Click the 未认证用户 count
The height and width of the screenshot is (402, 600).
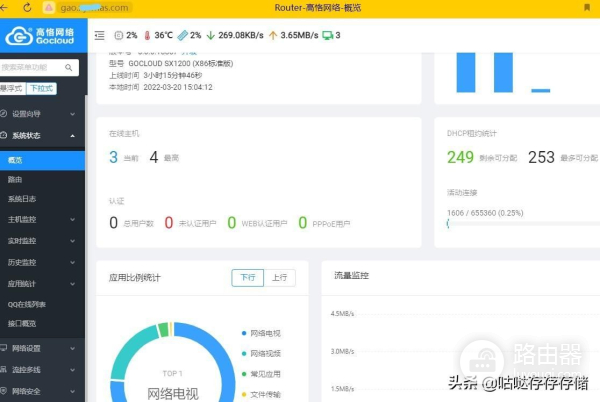pos(169,223)
